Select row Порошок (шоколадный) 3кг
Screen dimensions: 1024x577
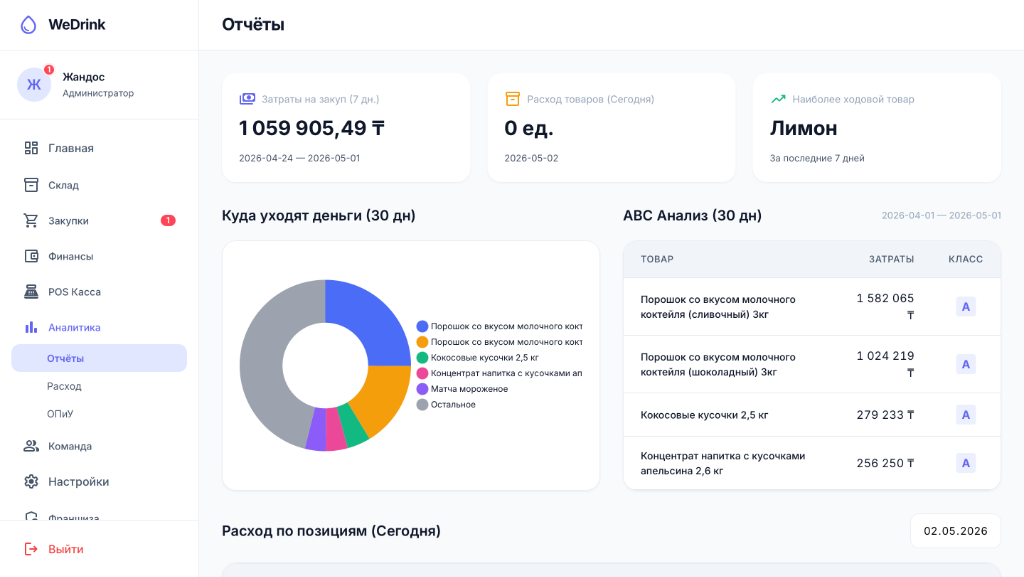pos(812,364)
